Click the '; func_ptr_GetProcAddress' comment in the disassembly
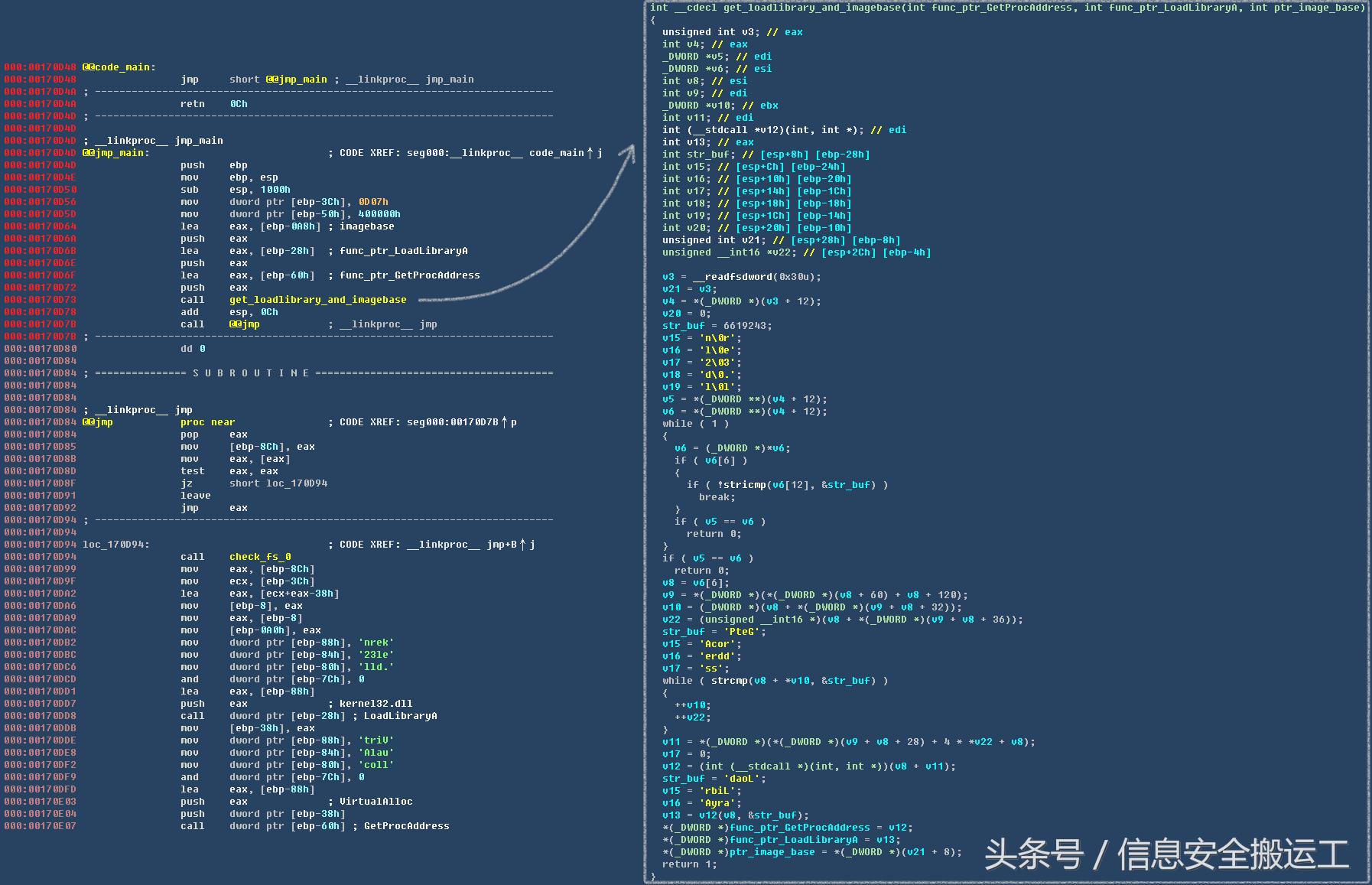This screenshot has height=885, width=1372. 405,275
